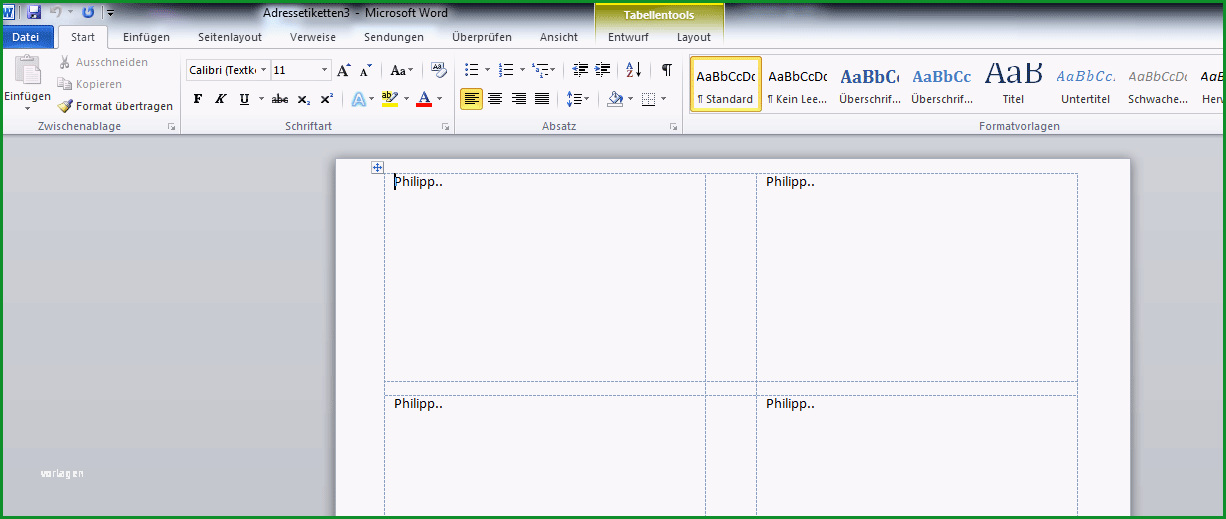The height and width of the screenshot is (519, 1226).
Task: Select align right
Action: [518, 99]
